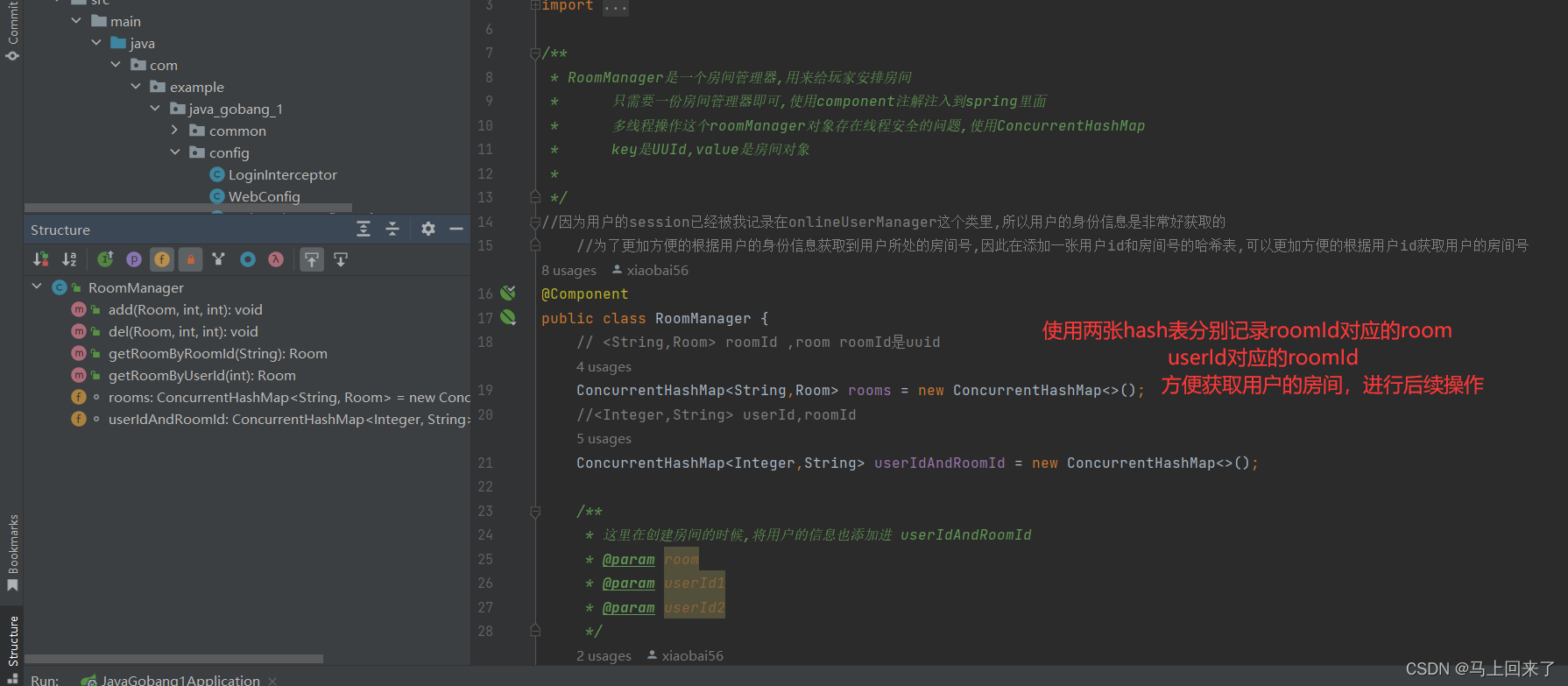Click Expand All in Structure header
This screenshot has width=1568, height=686.
[x=364, y=229]
